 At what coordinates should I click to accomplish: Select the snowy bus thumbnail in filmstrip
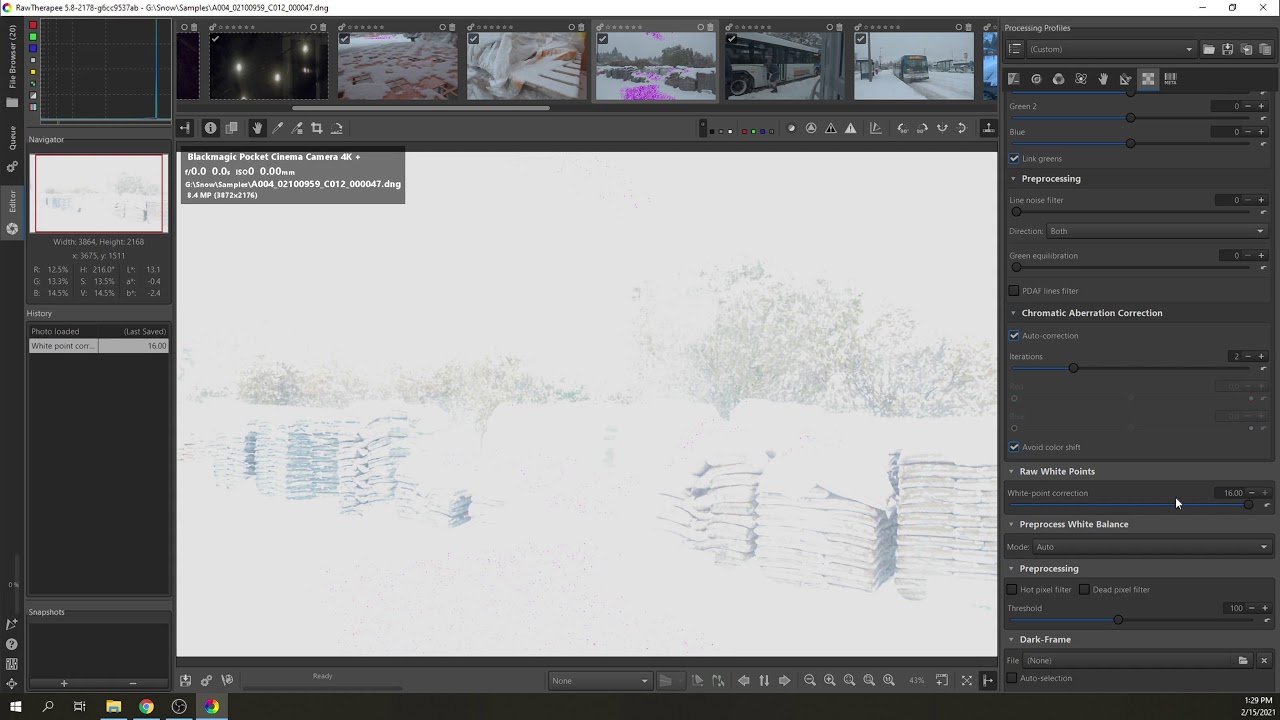click(x=913, y=66)
